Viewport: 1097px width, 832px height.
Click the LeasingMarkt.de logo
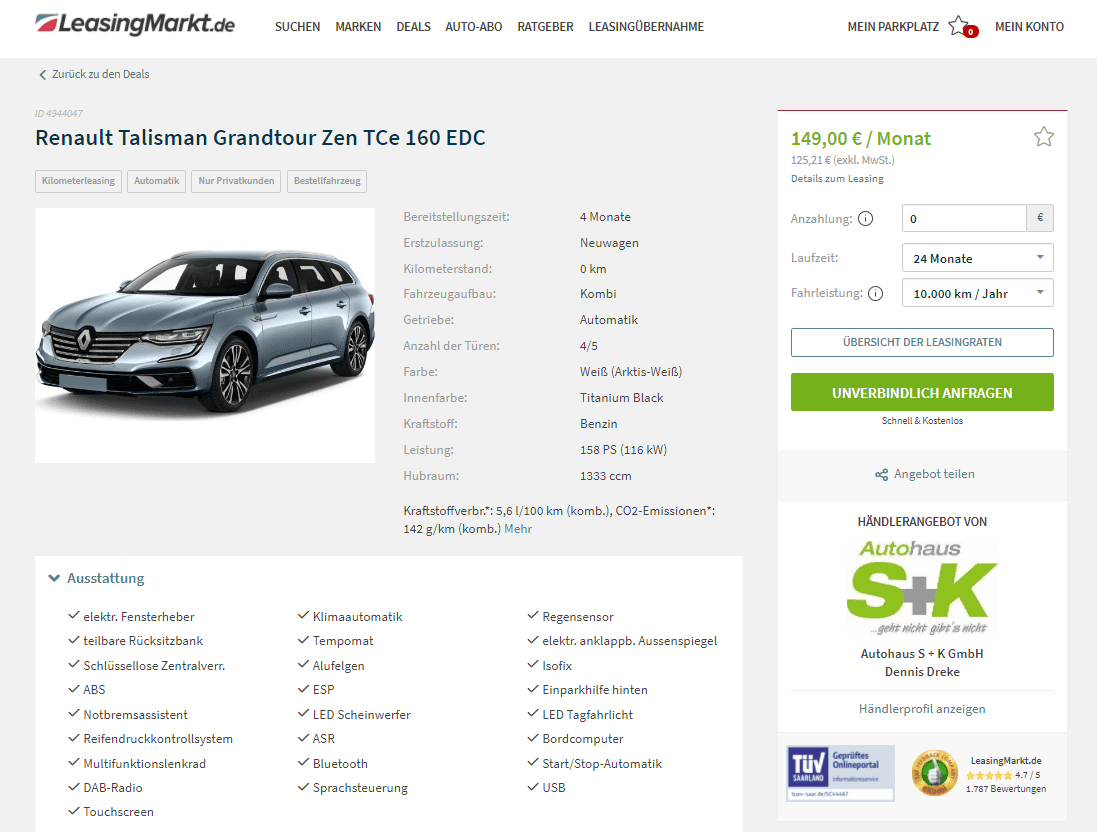(x=135, y=24)
